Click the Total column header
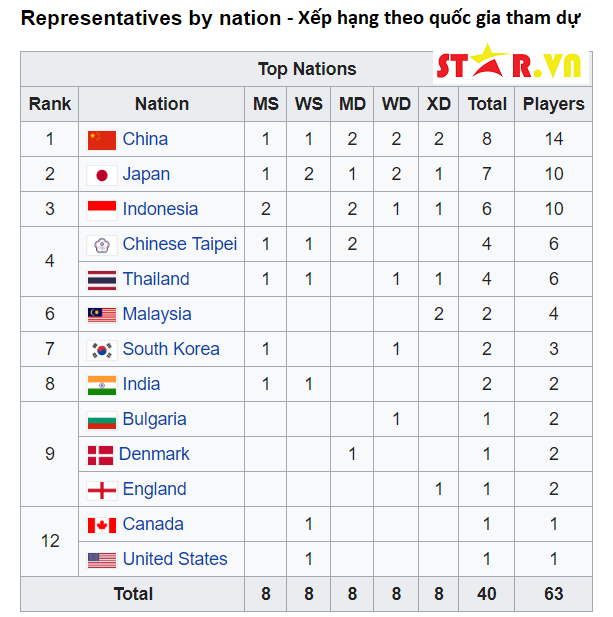The width and height of the screenshot is (613, 617). point(487,104)
